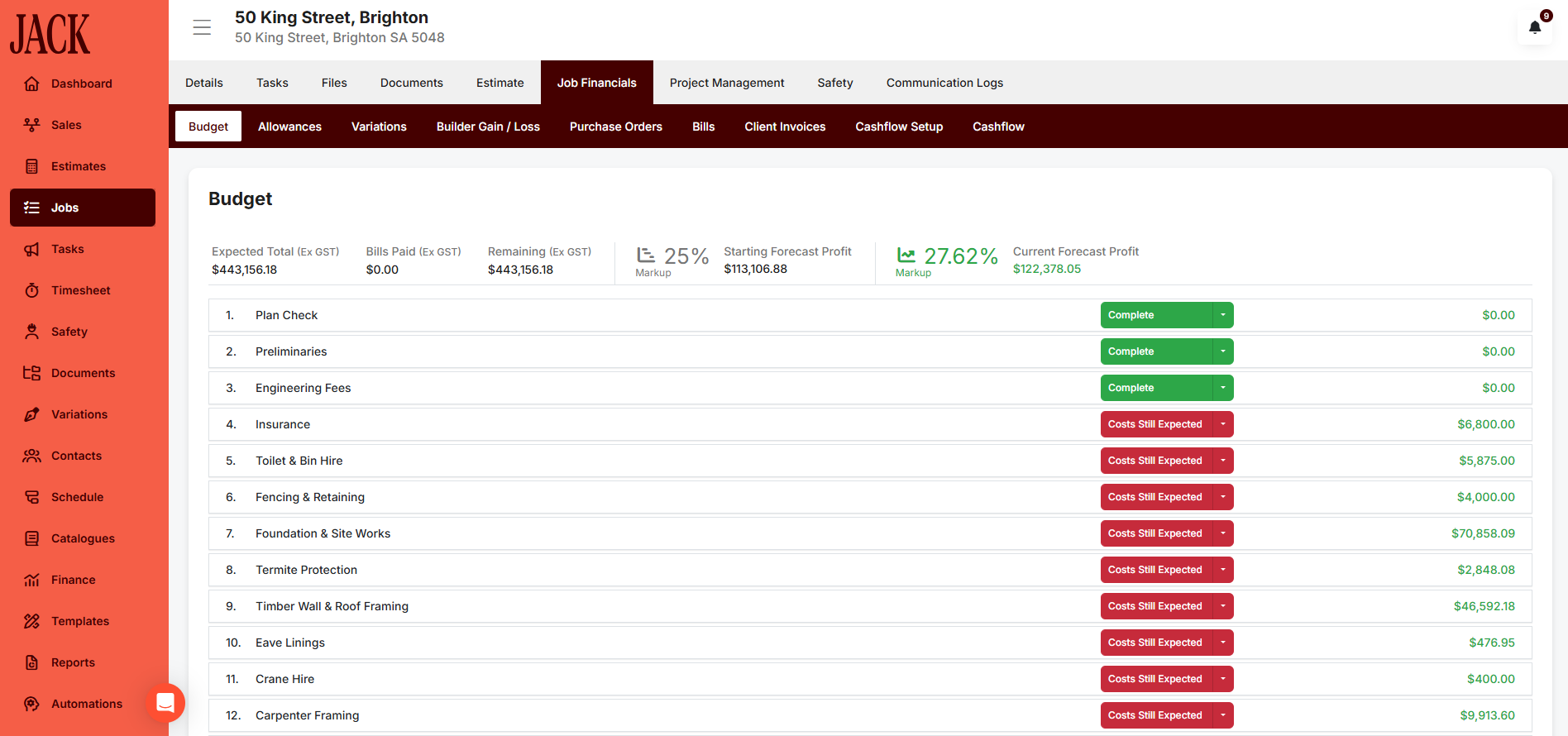Click the Finance chart icon
This screenshot has height=736, width=1568.
tap(31, 580)
